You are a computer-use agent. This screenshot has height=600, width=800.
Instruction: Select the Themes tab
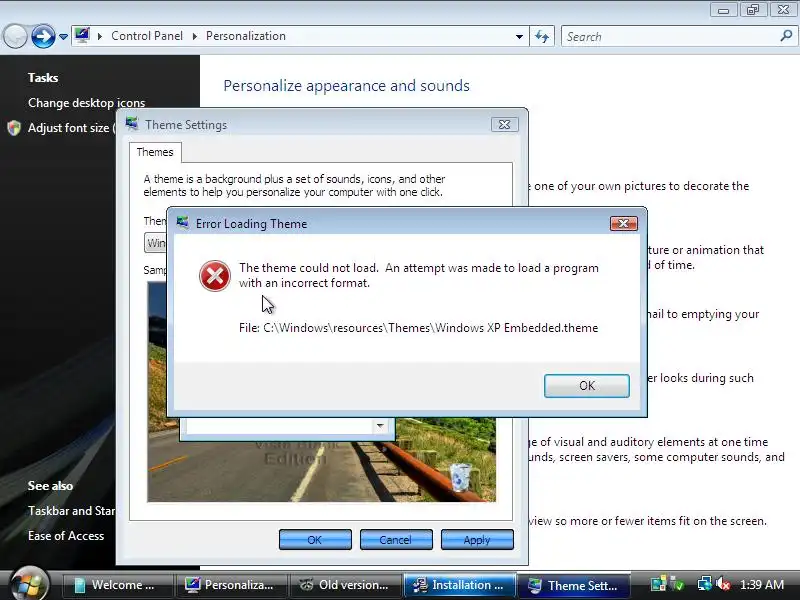(x=155, y=152)
